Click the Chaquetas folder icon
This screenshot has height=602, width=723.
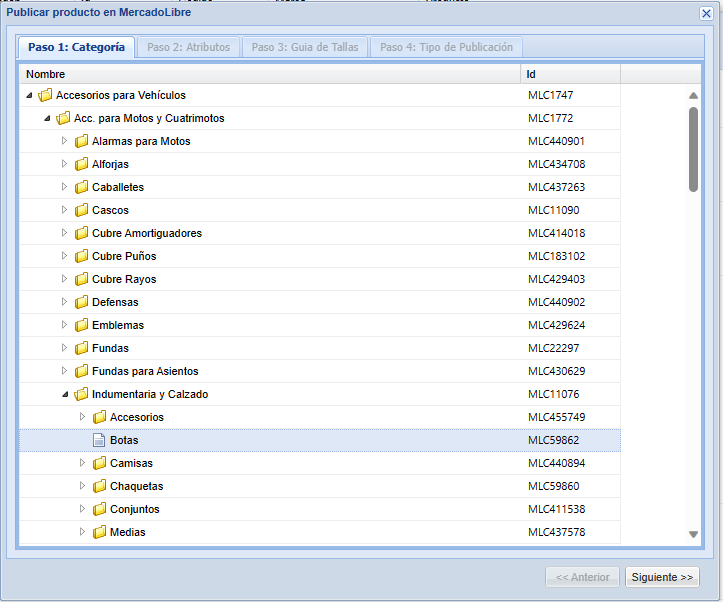tap(99, 486)
